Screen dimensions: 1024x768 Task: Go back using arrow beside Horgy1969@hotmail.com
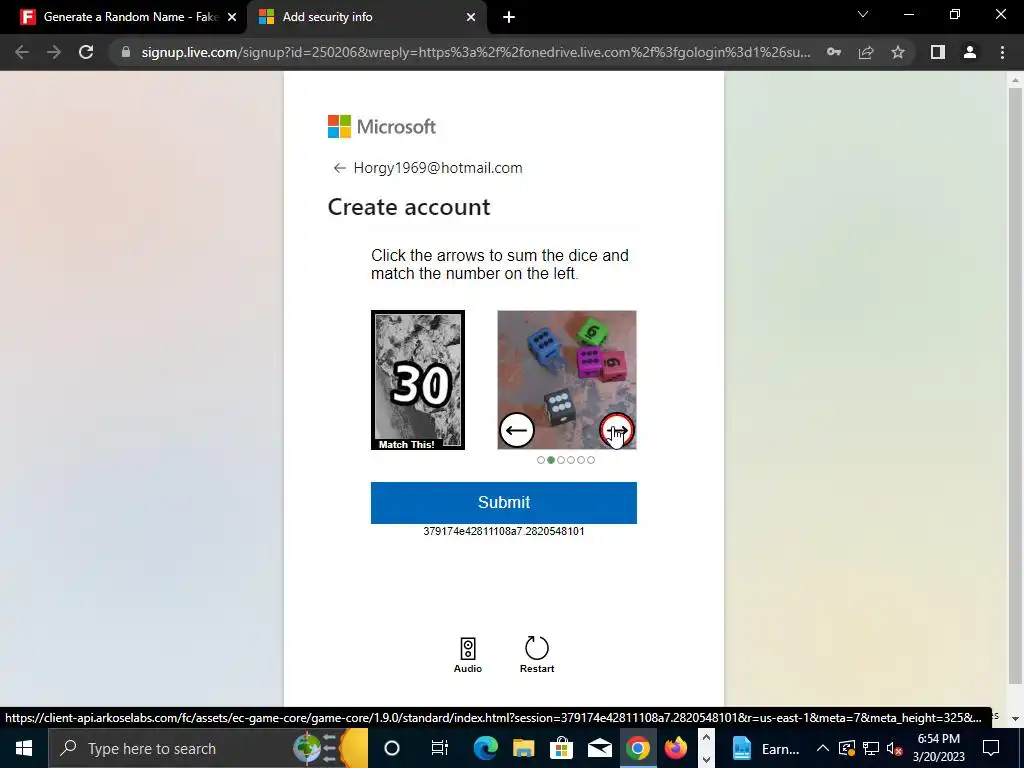tap(339, 168)
